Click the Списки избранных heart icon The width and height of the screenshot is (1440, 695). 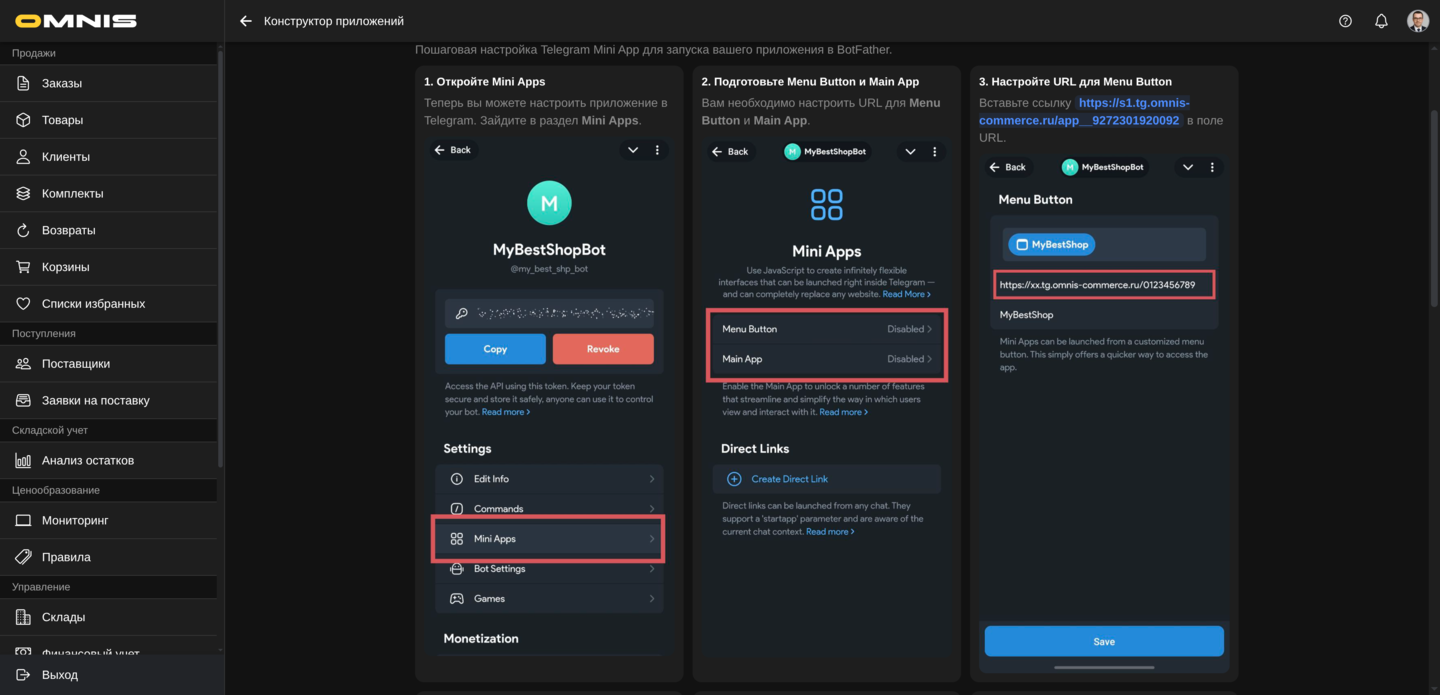[x=23, y=304]
